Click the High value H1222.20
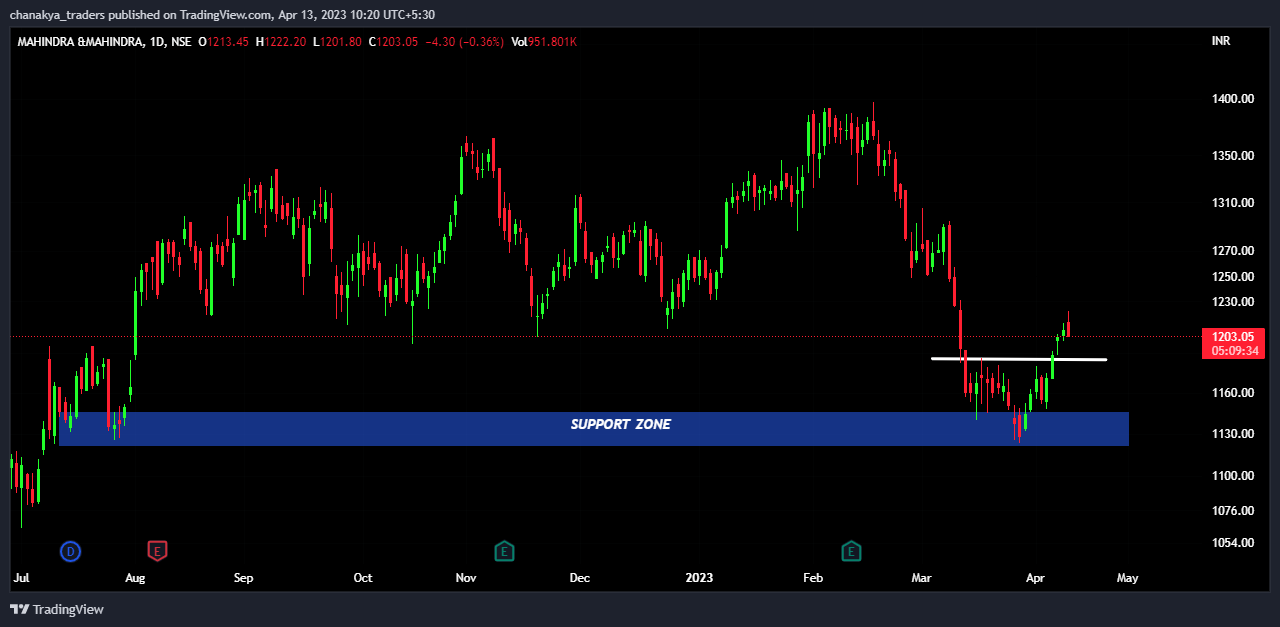 click(x=281, y=42)
